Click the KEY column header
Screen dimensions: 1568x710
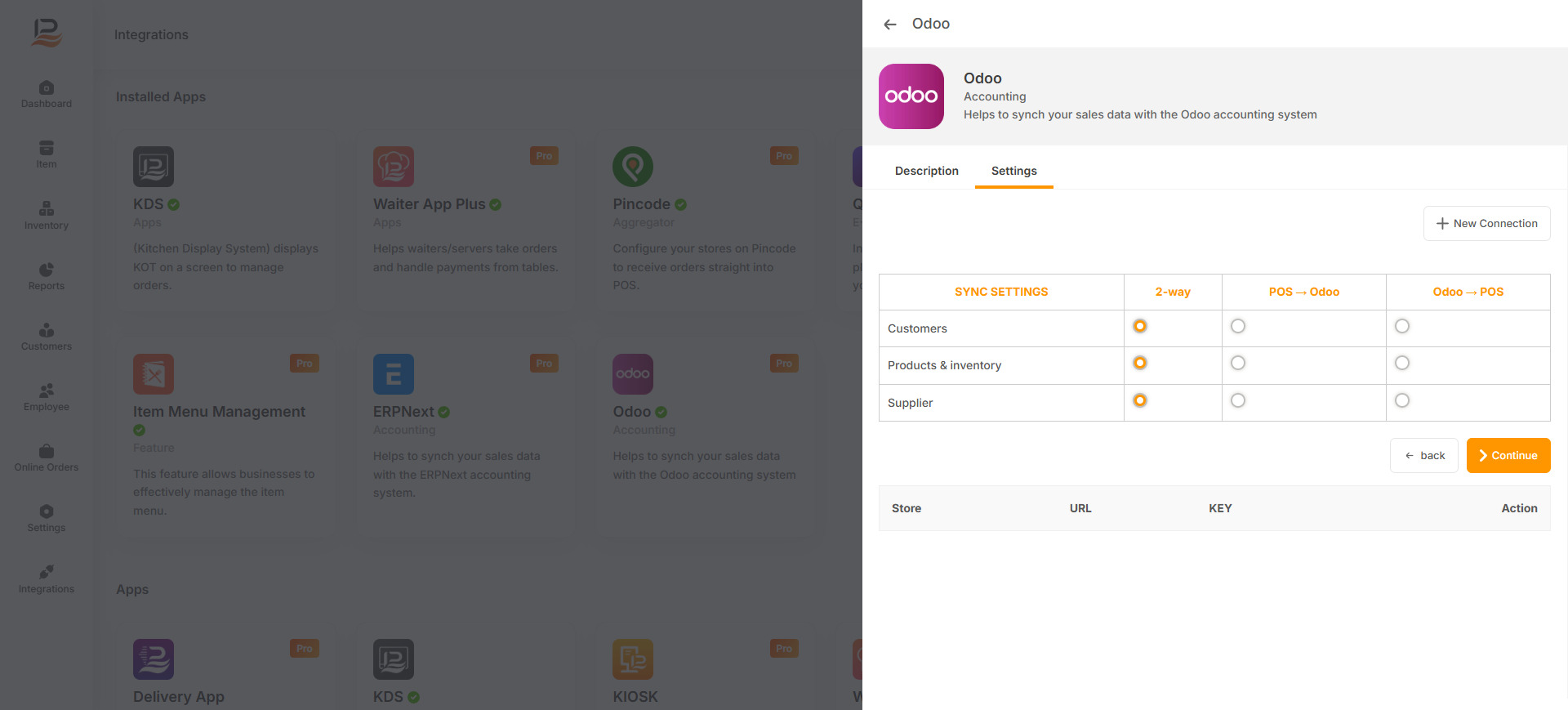point(1220,508)
